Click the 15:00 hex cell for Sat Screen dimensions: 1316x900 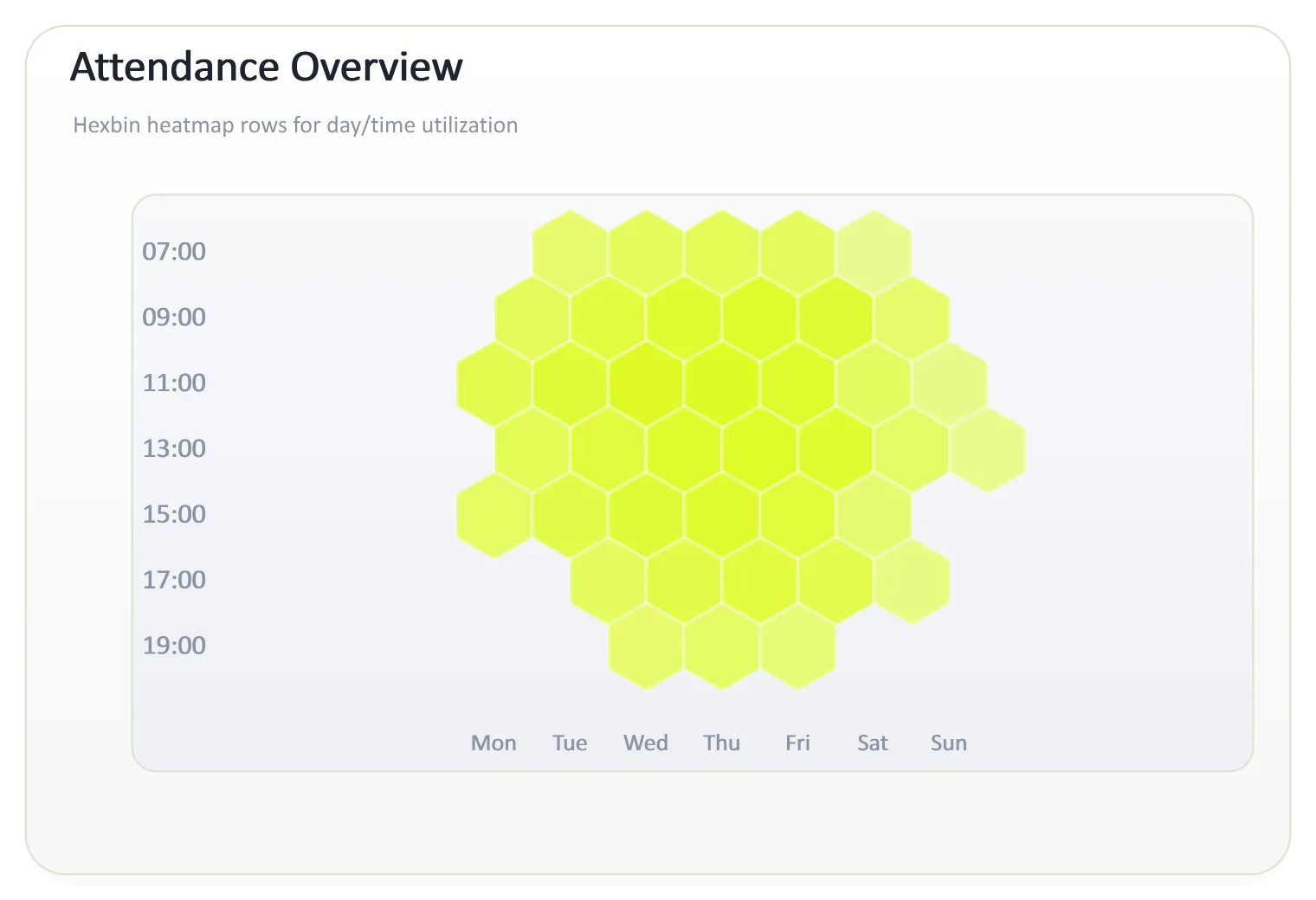(x=874, y=516)
